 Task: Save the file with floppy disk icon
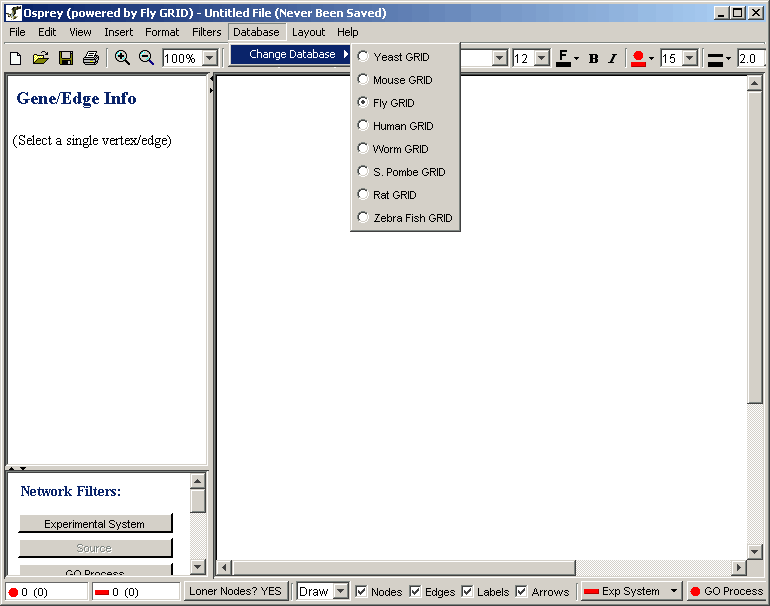coord(66,58)
